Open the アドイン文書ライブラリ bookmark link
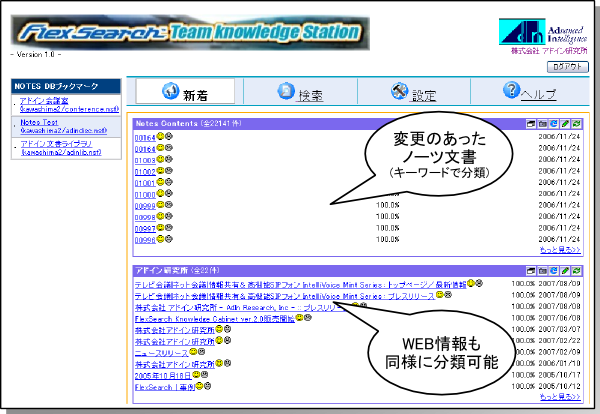Image resolution: width=600 pixels, height=414 pixels. coord(61,148)
